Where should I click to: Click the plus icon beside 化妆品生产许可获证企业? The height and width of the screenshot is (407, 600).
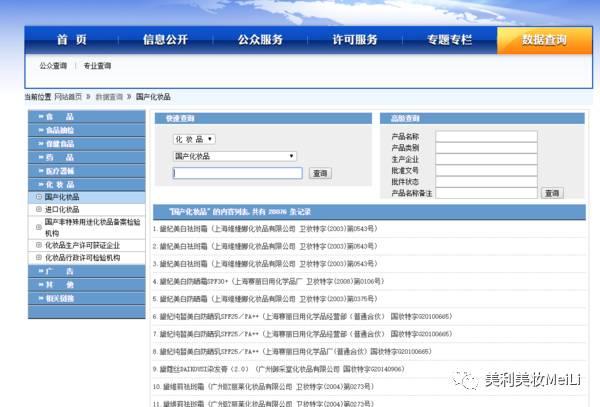(x=39, y=245)
